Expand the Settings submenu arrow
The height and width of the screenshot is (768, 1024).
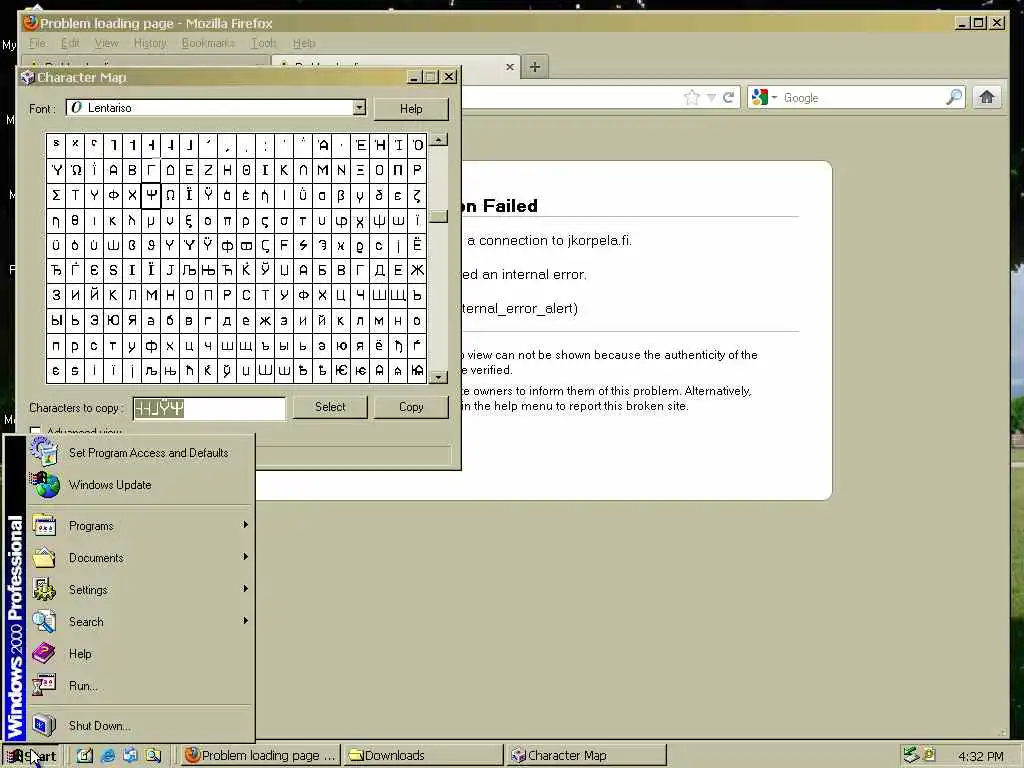246,588
